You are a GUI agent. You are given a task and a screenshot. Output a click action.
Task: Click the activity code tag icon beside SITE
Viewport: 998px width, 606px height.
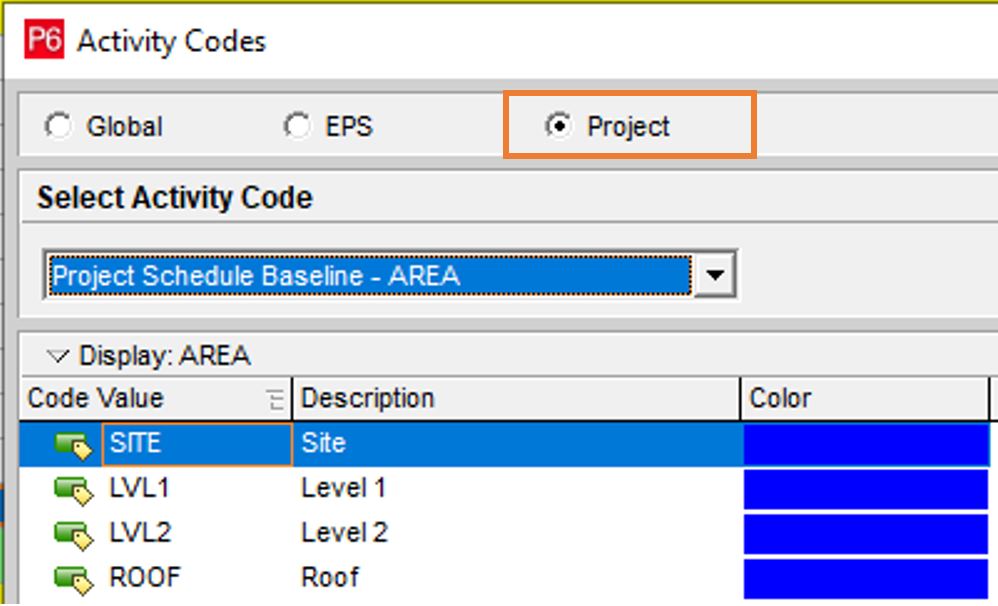75,443
